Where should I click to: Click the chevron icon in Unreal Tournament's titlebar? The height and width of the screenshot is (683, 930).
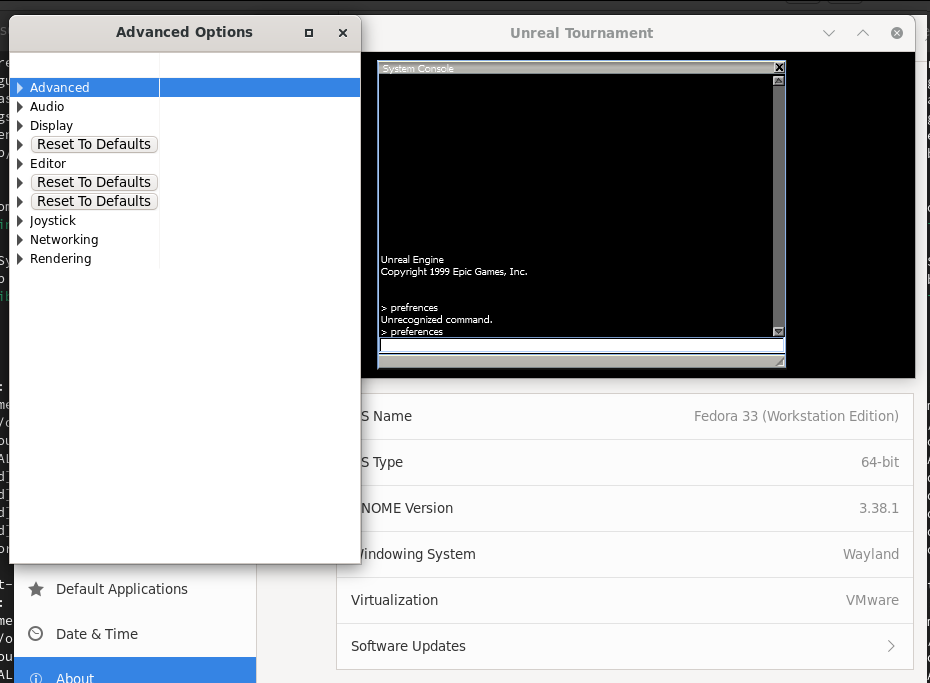[x=828, y=32]
